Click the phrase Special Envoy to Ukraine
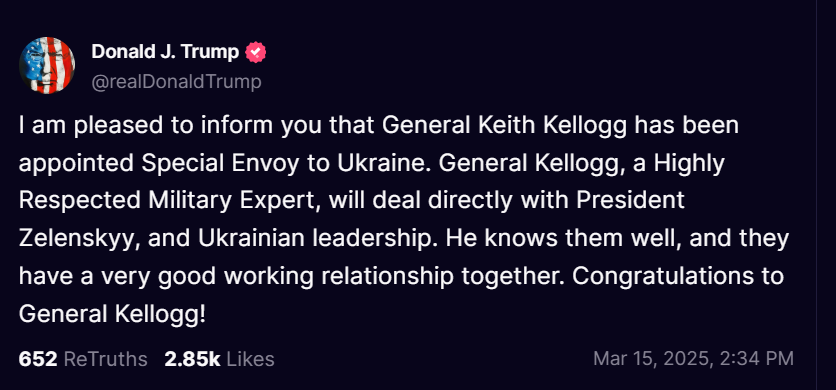Screen dimensions: 836x390 [285, 163]
